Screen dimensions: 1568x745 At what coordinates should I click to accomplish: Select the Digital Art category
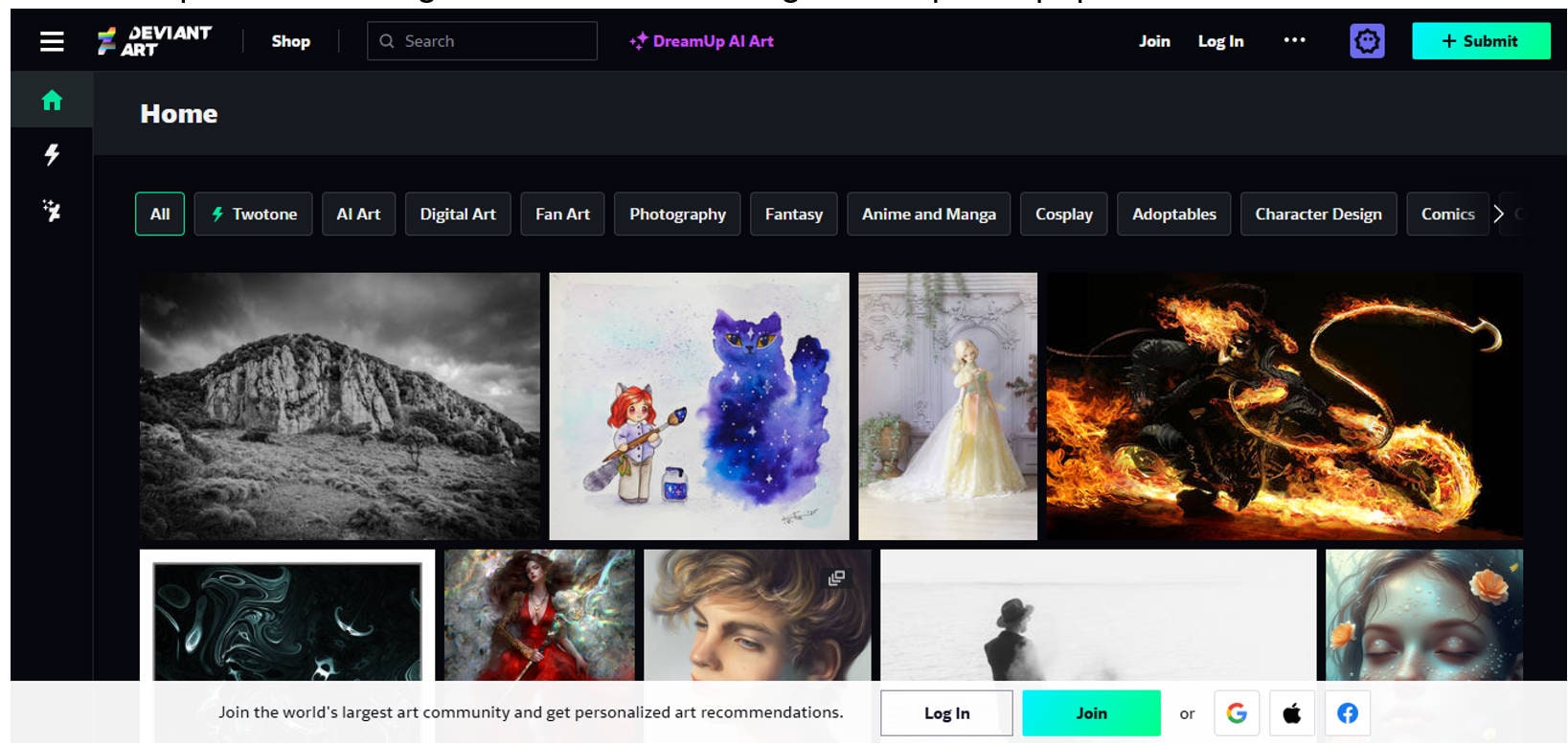(458, 214)
